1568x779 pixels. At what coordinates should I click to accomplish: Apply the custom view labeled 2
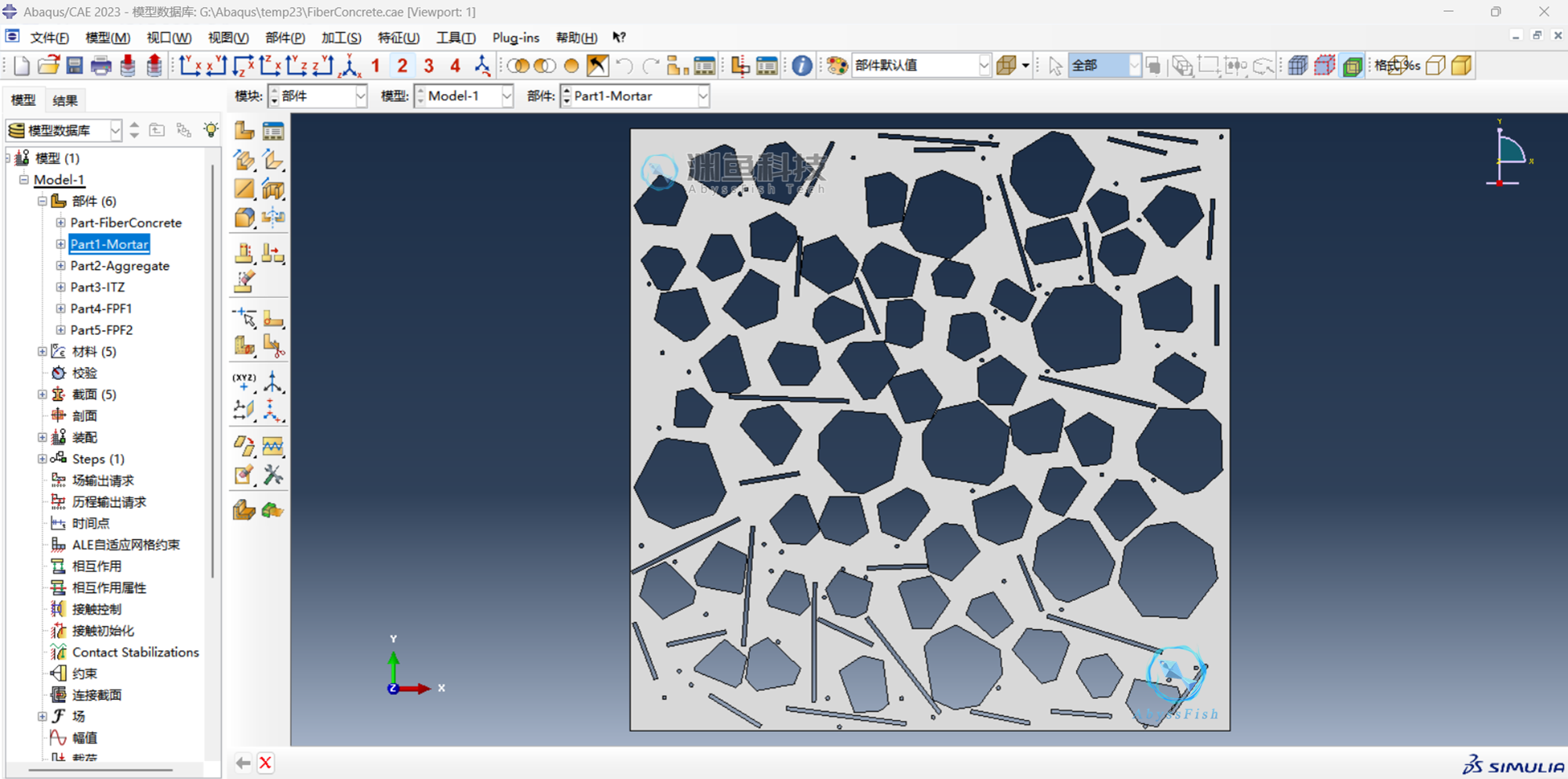(402, 66)
